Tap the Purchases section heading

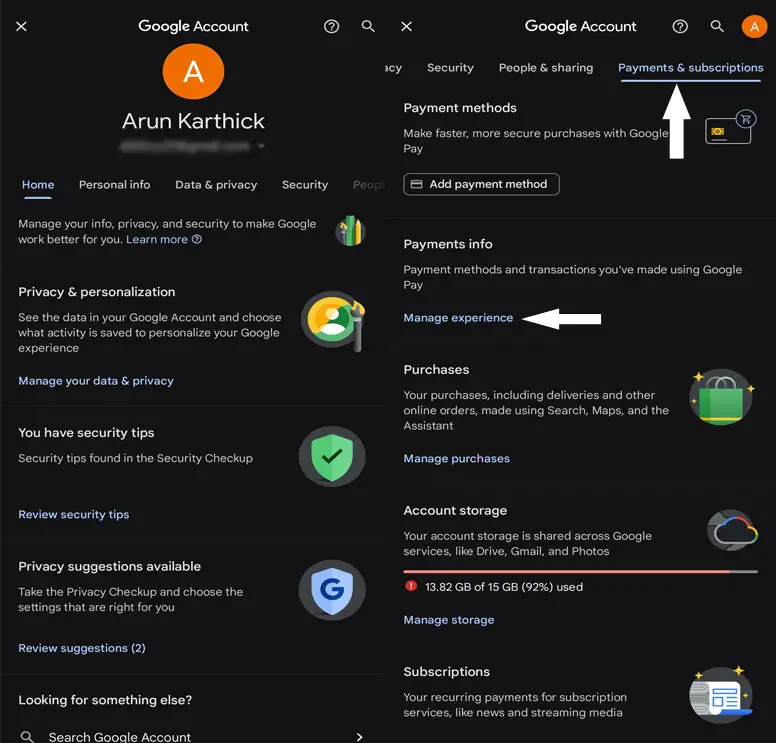click(x=436, y=370)
